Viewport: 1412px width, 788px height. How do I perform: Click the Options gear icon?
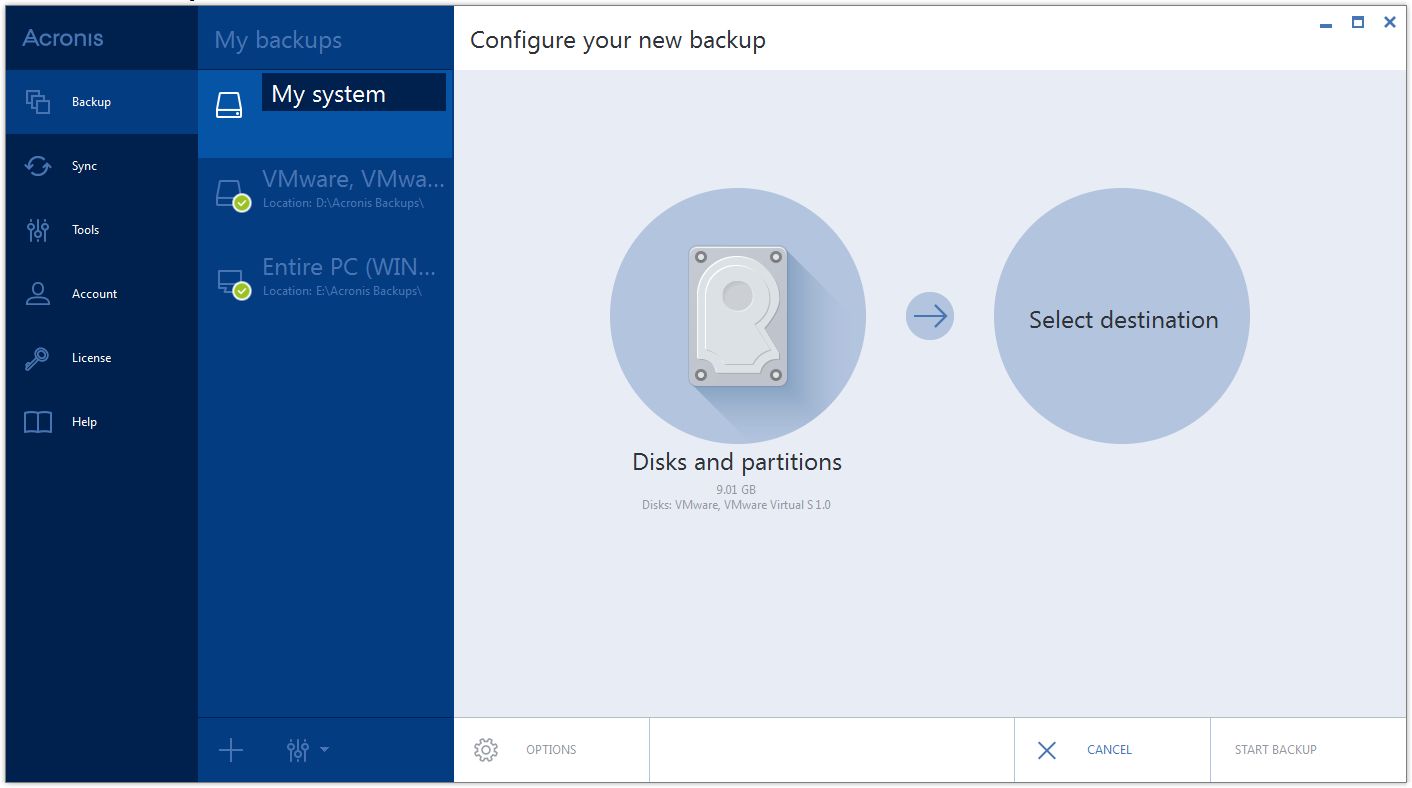(x=486, y=750)
